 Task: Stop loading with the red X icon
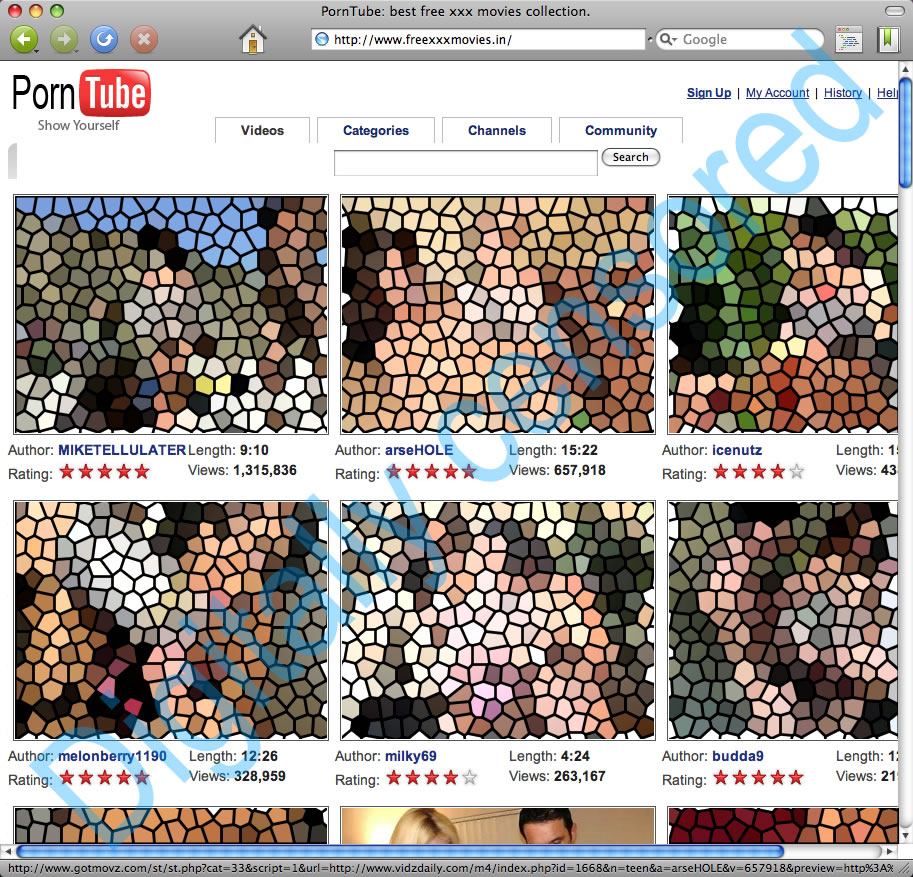(x=144, y=40)
